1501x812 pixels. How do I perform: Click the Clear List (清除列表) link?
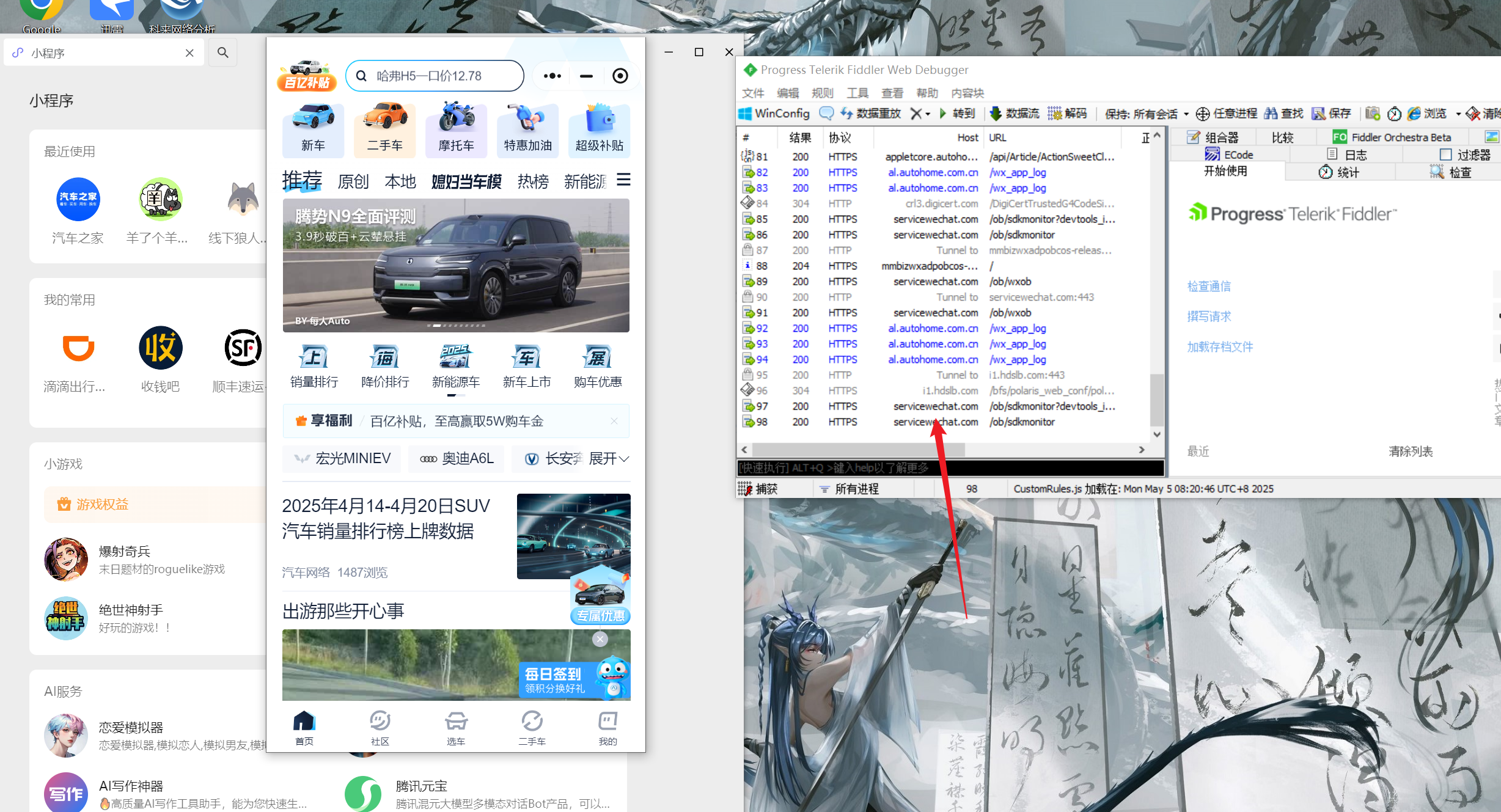click(1411, 452)
